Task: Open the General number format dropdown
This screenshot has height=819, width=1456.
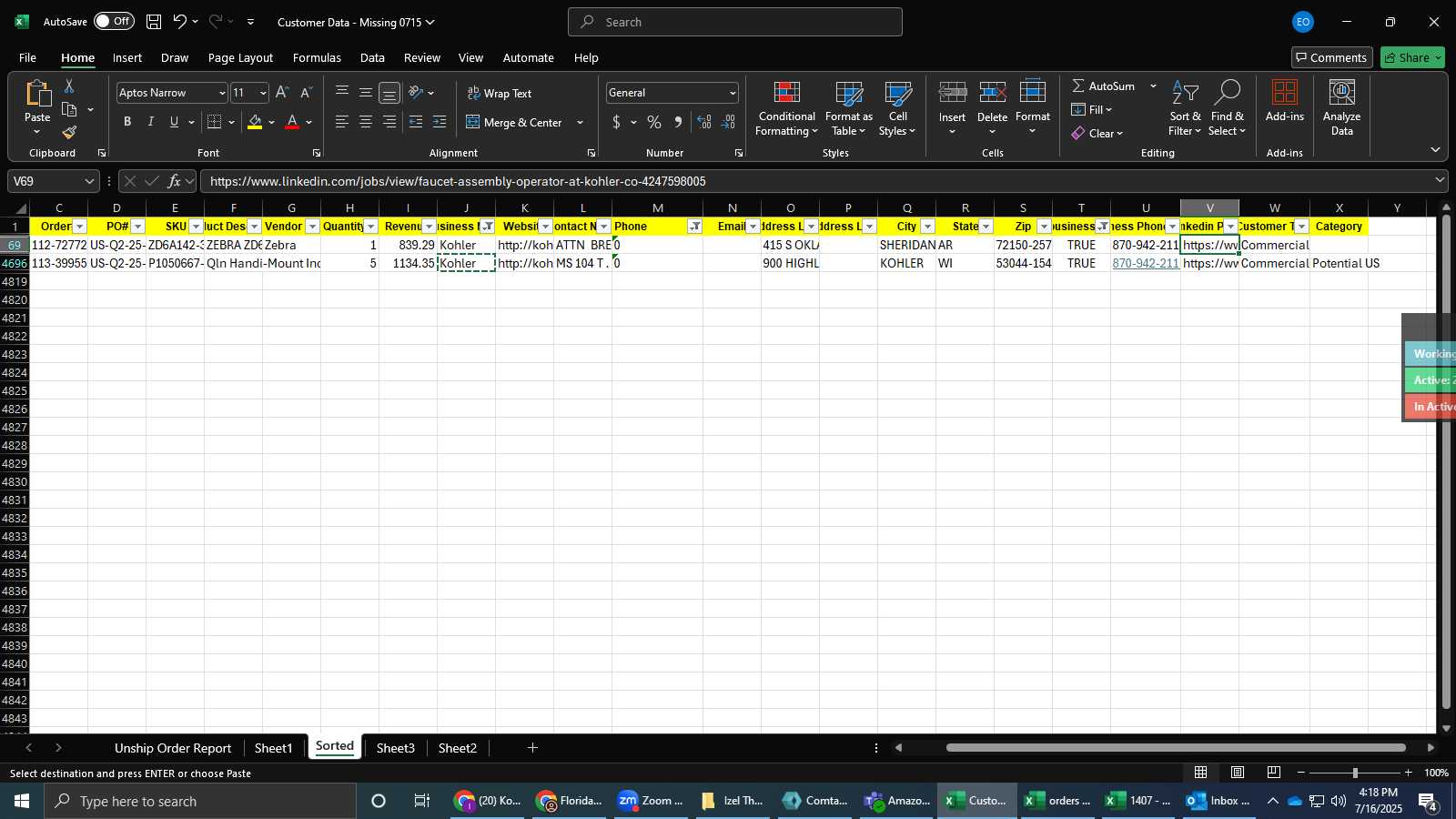Action: (732, 93)
